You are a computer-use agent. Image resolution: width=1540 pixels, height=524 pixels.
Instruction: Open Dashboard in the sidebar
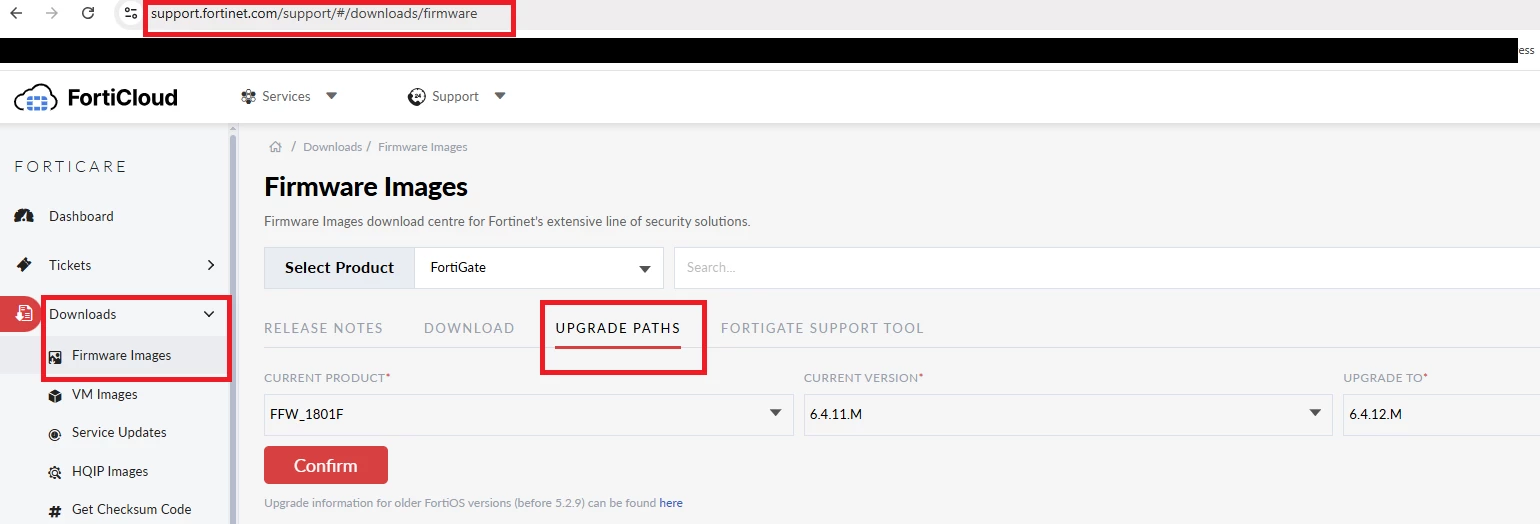(81, 216)
